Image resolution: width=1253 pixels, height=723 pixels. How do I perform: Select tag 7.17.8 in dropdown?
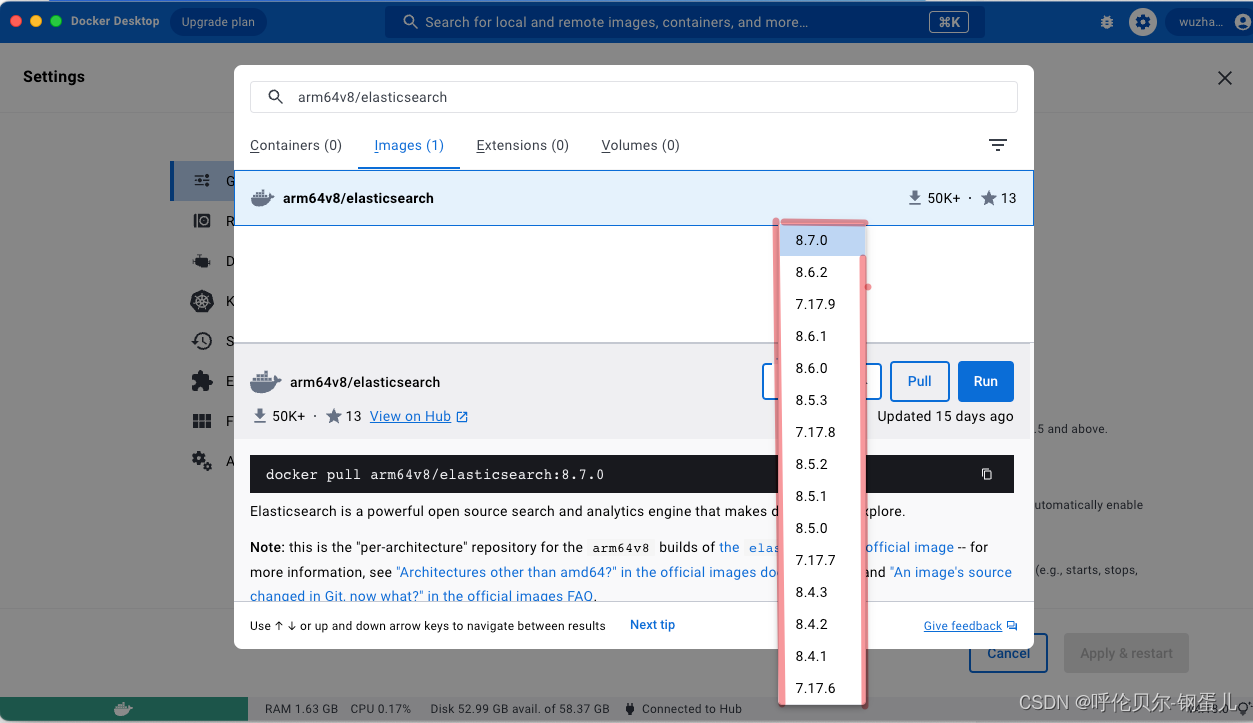[x=822, y=432]
